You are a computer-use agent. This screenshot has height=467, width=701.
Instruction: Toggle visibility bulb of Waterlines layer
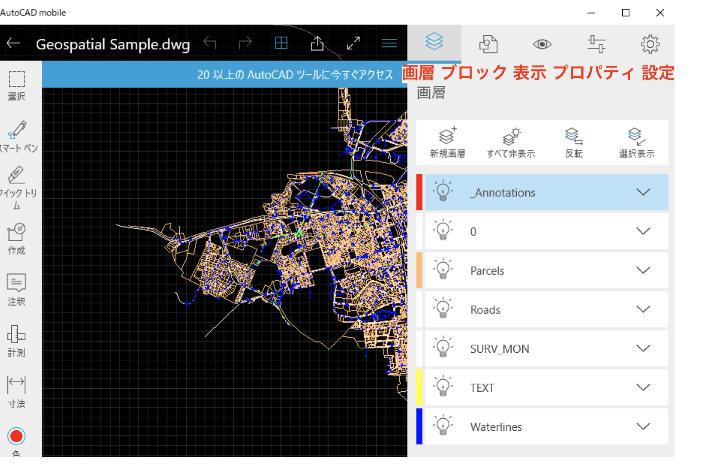tap(443, 425)
